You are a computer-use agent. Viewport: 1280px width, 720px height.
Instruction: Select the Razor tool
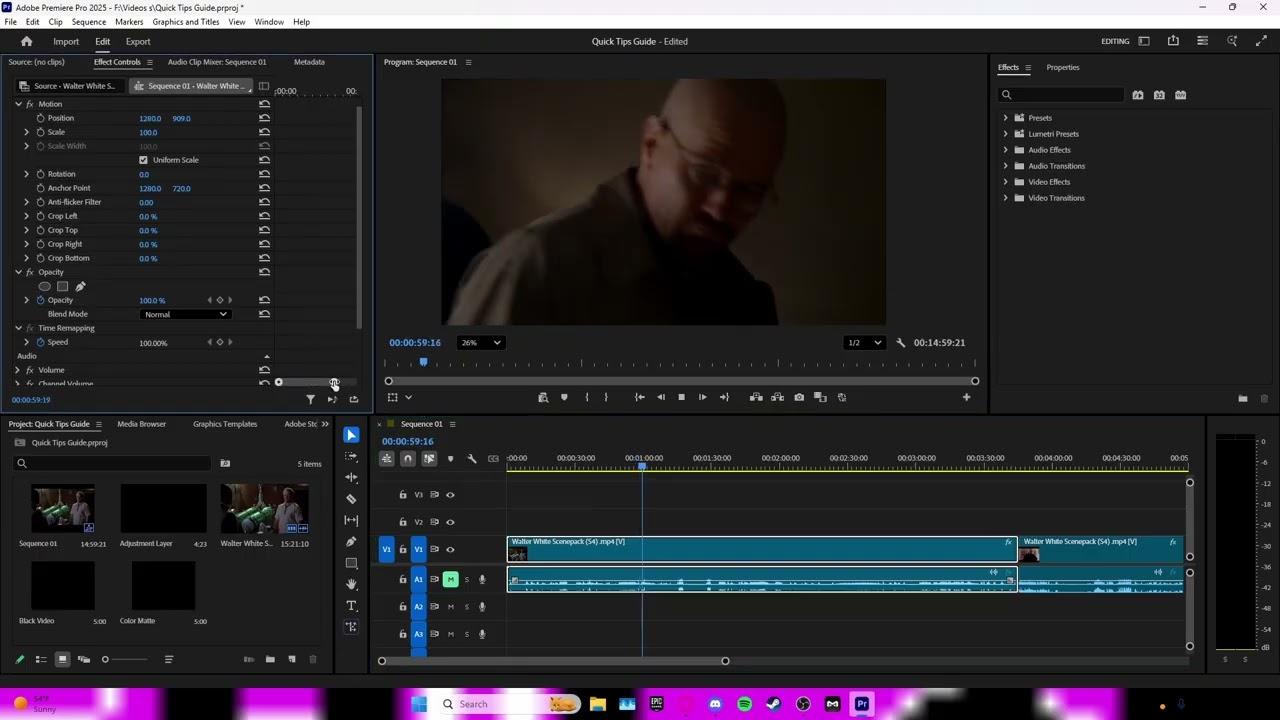[351, 498]
